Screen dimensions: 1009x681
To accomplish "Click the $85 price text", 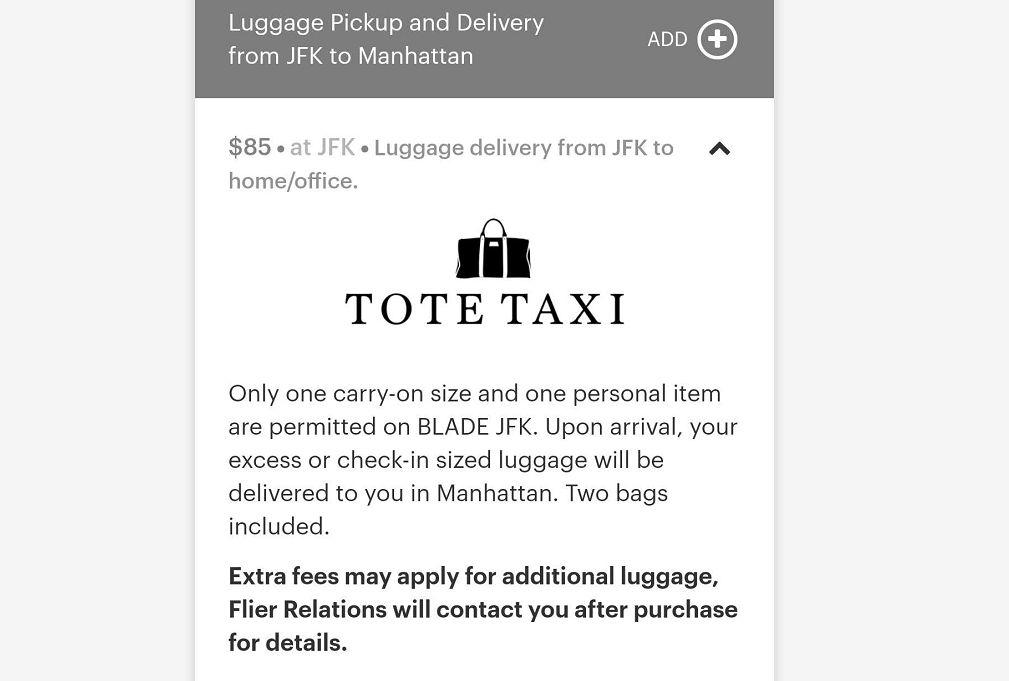I will click(x=250, y=148).
